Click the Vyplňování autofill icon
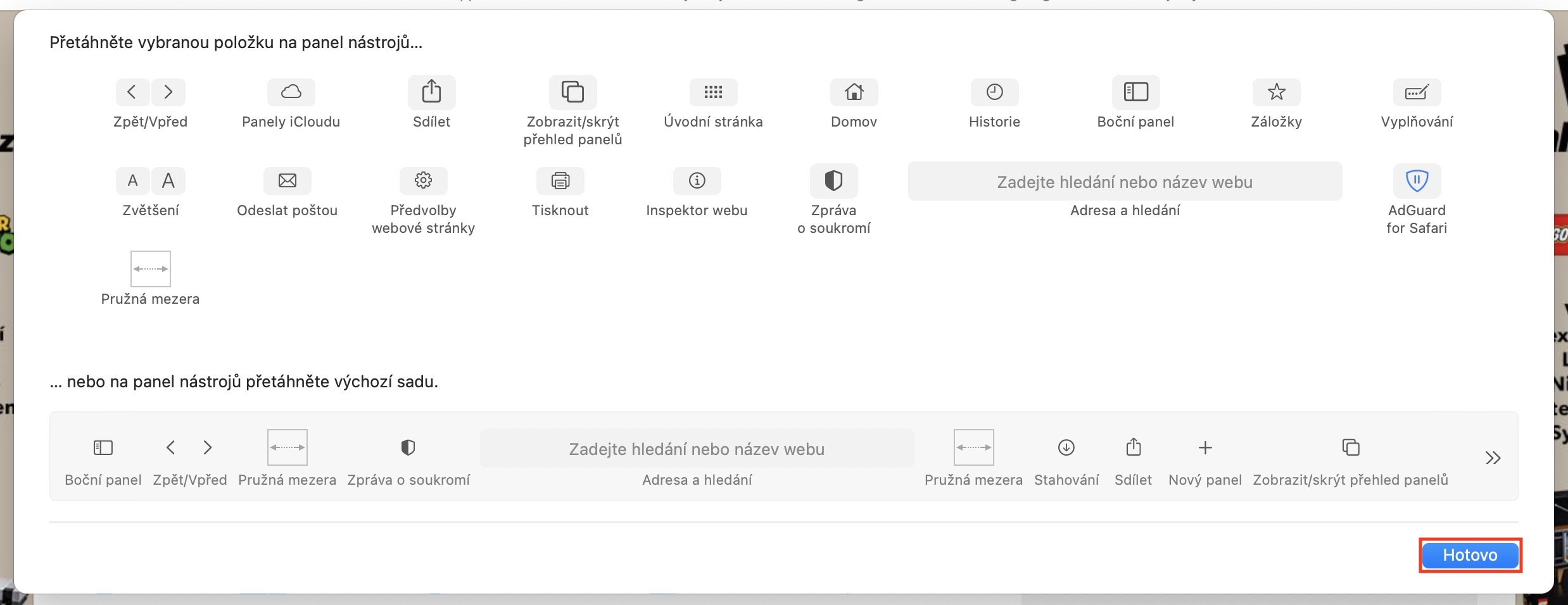This screenshot has height=605, width=1568. 1417,92
